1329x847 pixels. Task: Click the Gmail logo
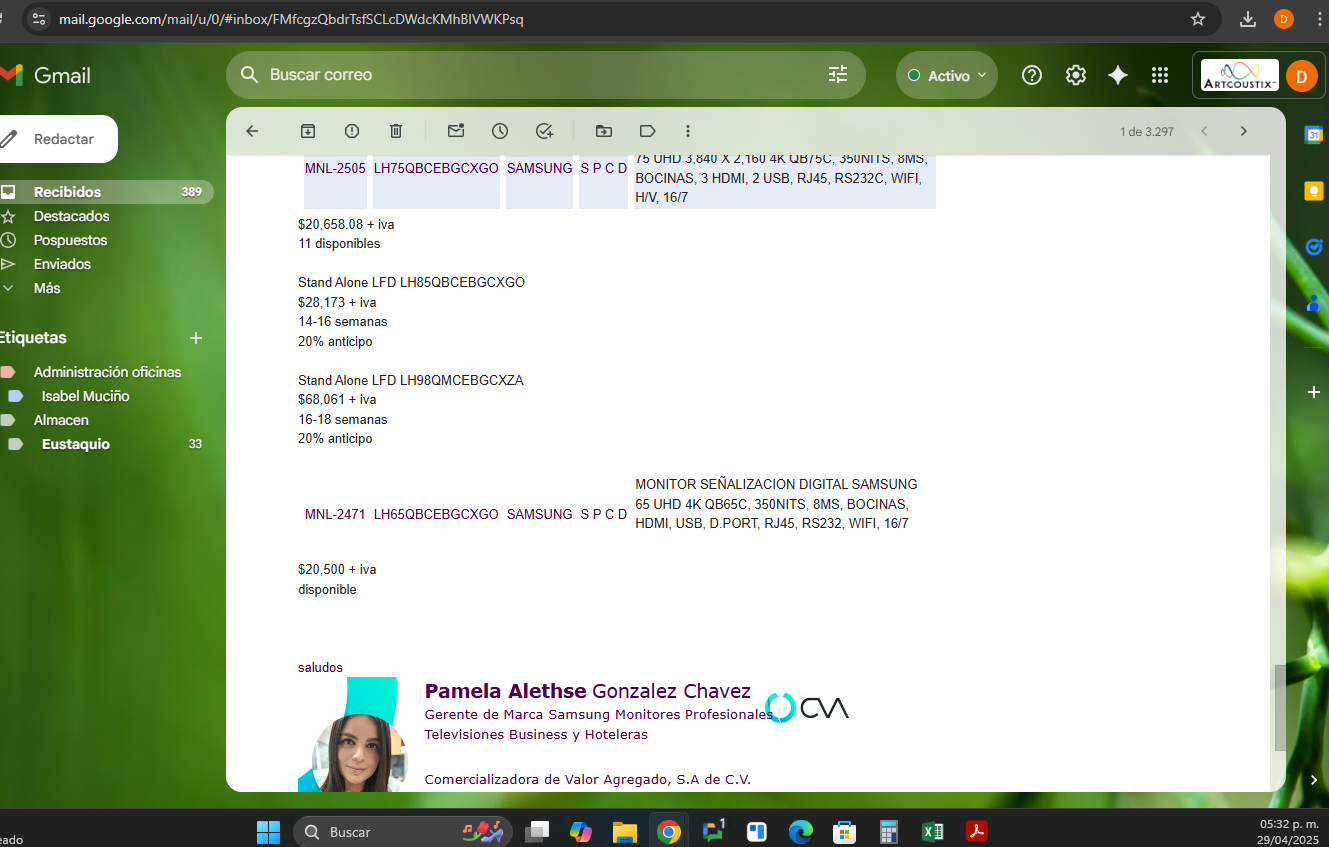click(45, 75)
